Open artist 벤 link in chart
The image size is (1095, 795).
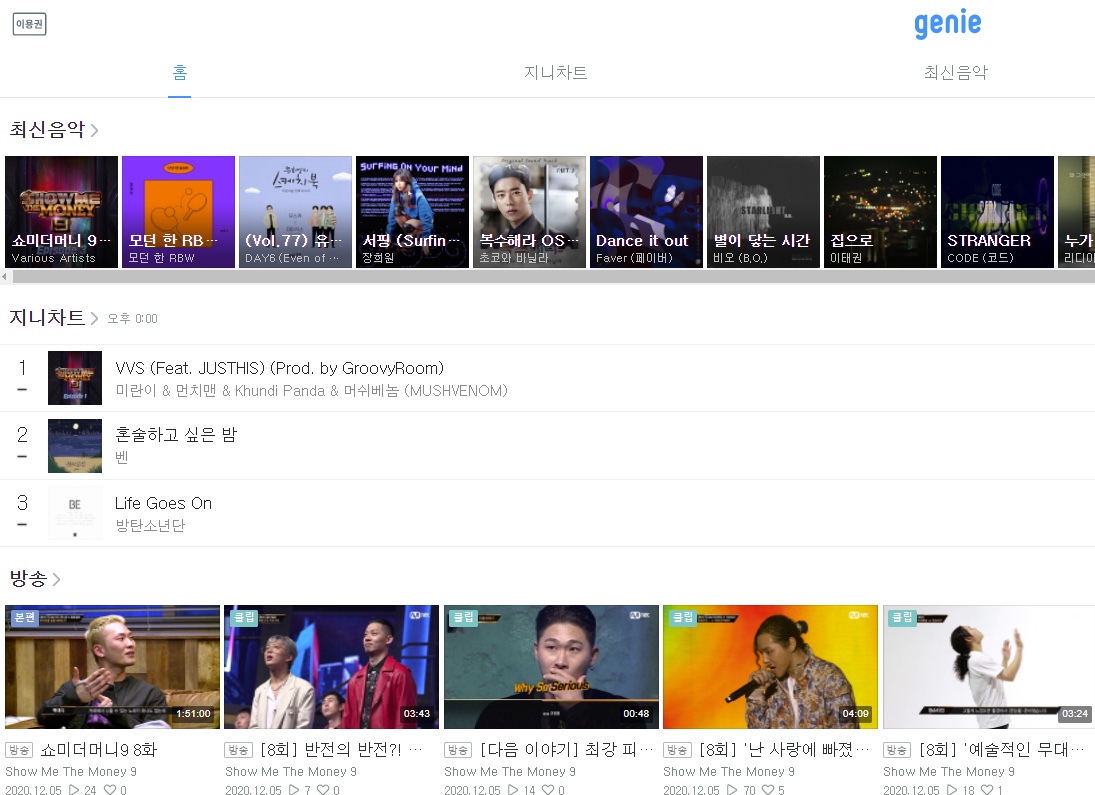click(x=122, y=458)
